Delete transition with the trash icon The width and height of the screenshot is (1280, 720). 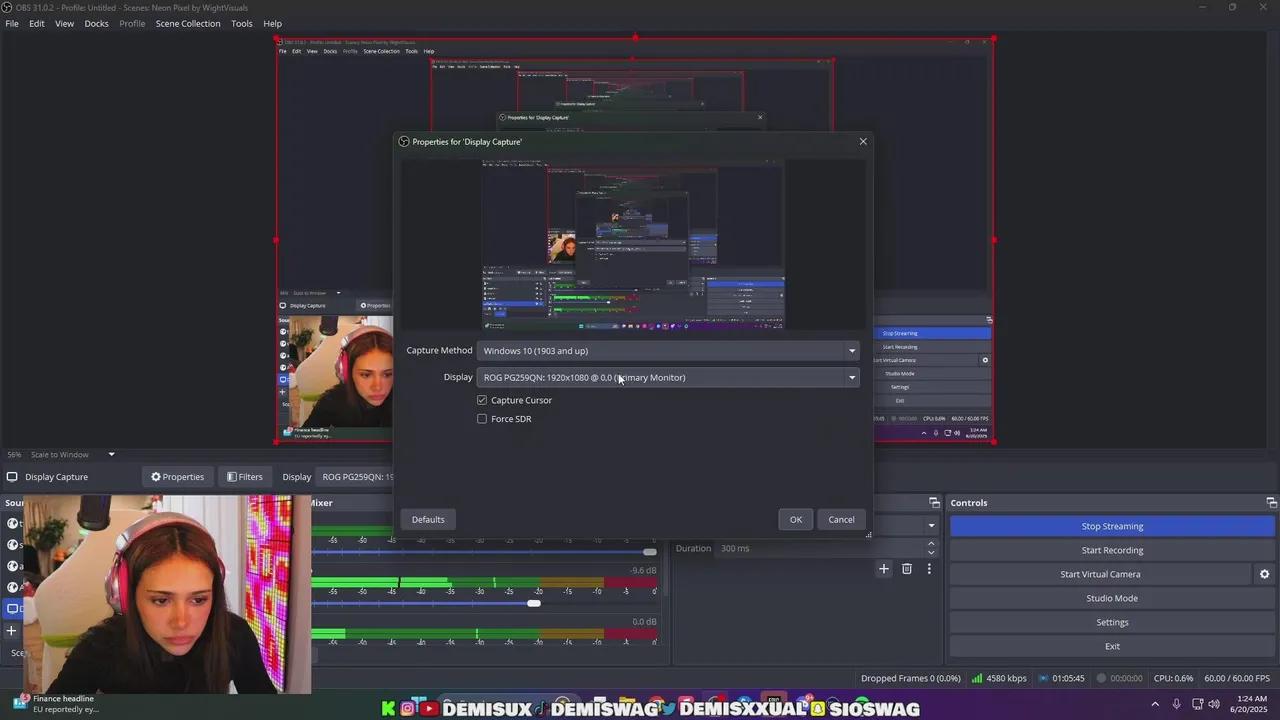click(907, 569)
